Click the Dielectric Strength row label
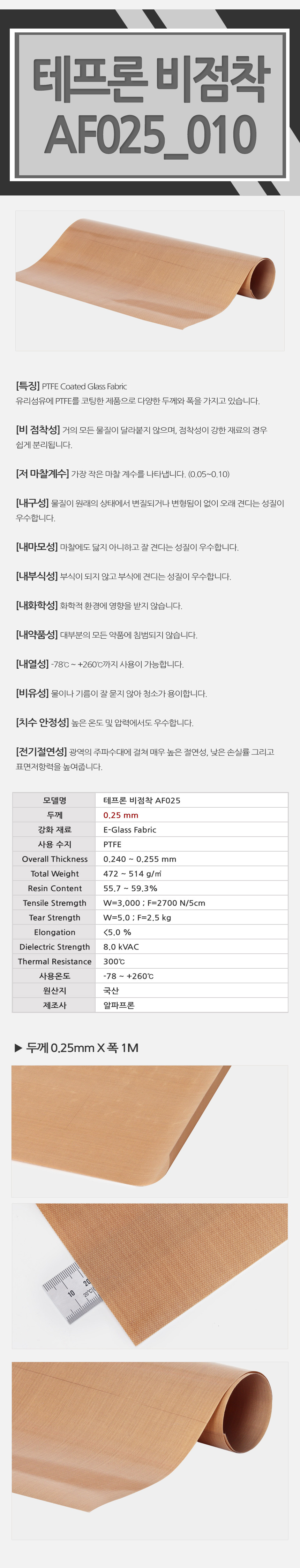 (54, 946)
